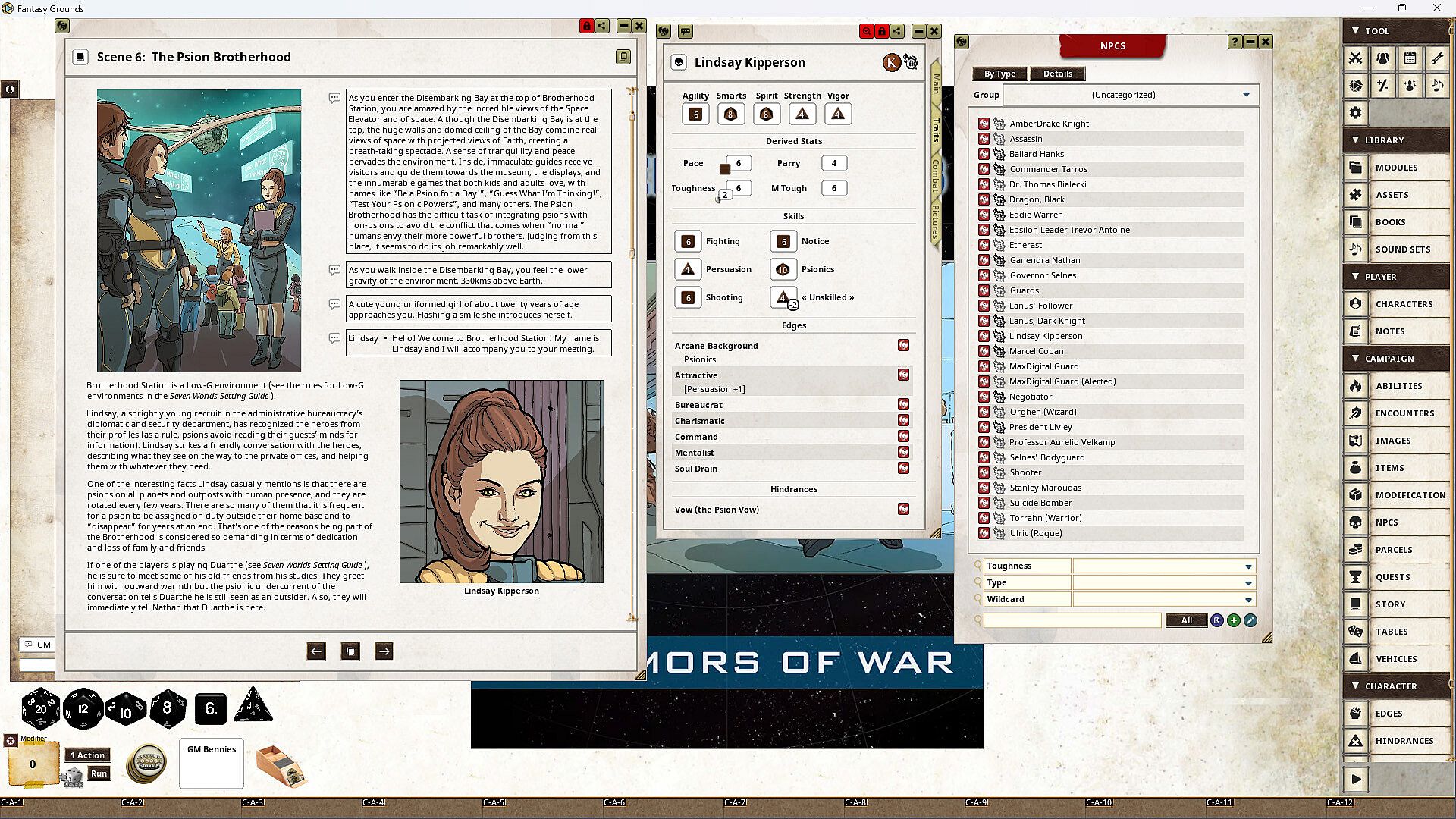Click the pencil edit list icon
The image size is (1456, 819).
click(1250, 621)
